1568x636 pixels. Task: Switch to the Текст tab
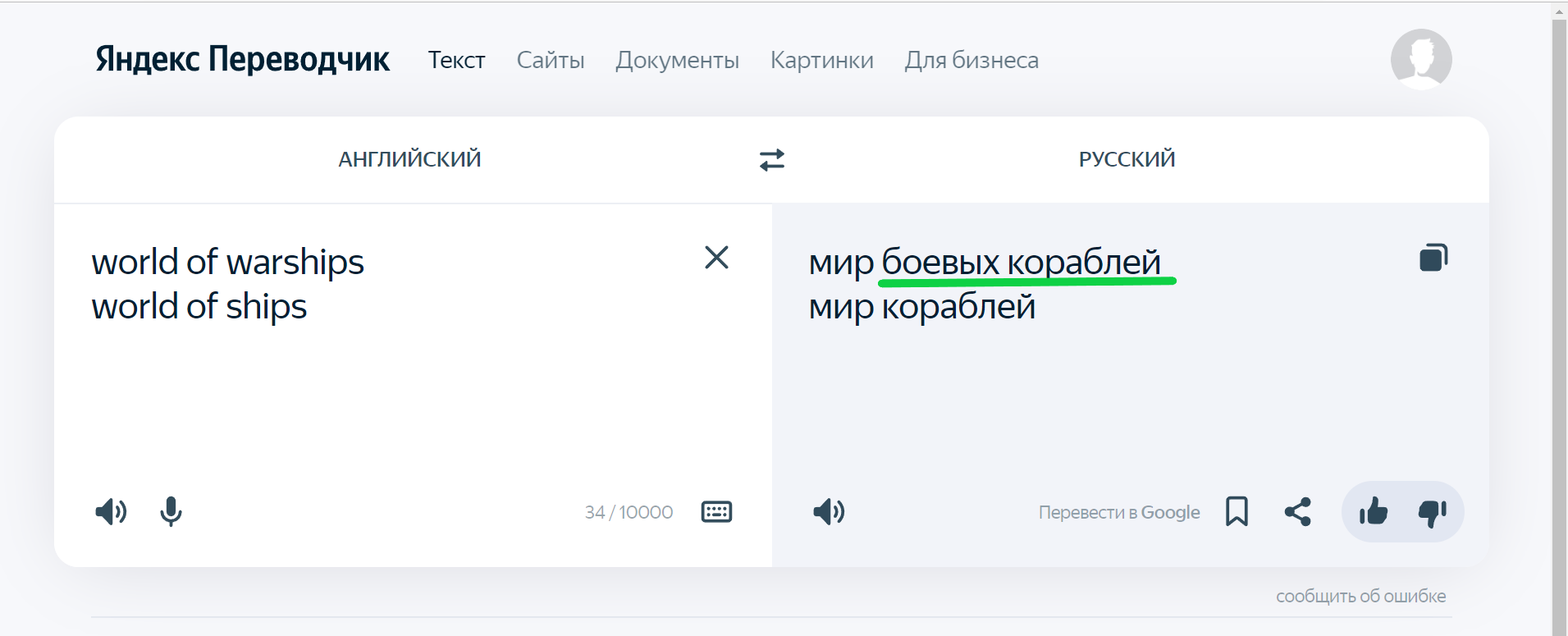tap(456, 60)
